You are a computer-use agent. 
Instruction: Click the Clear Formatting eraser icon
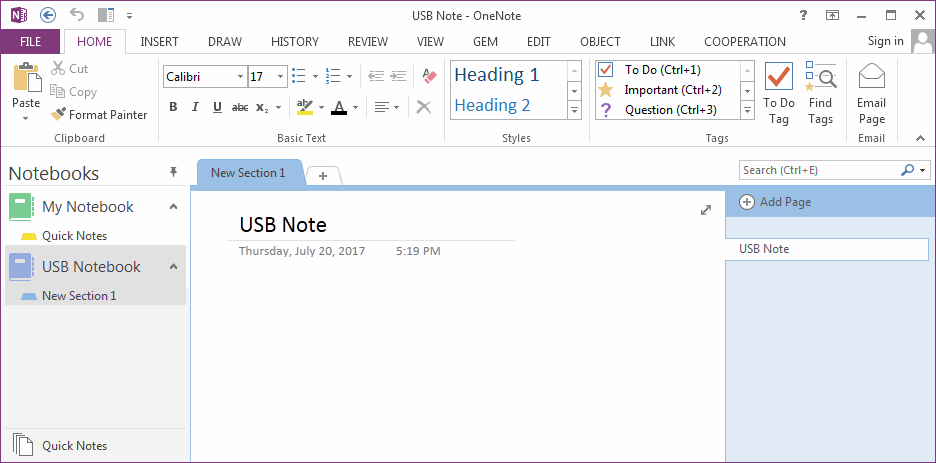point(429,76)
